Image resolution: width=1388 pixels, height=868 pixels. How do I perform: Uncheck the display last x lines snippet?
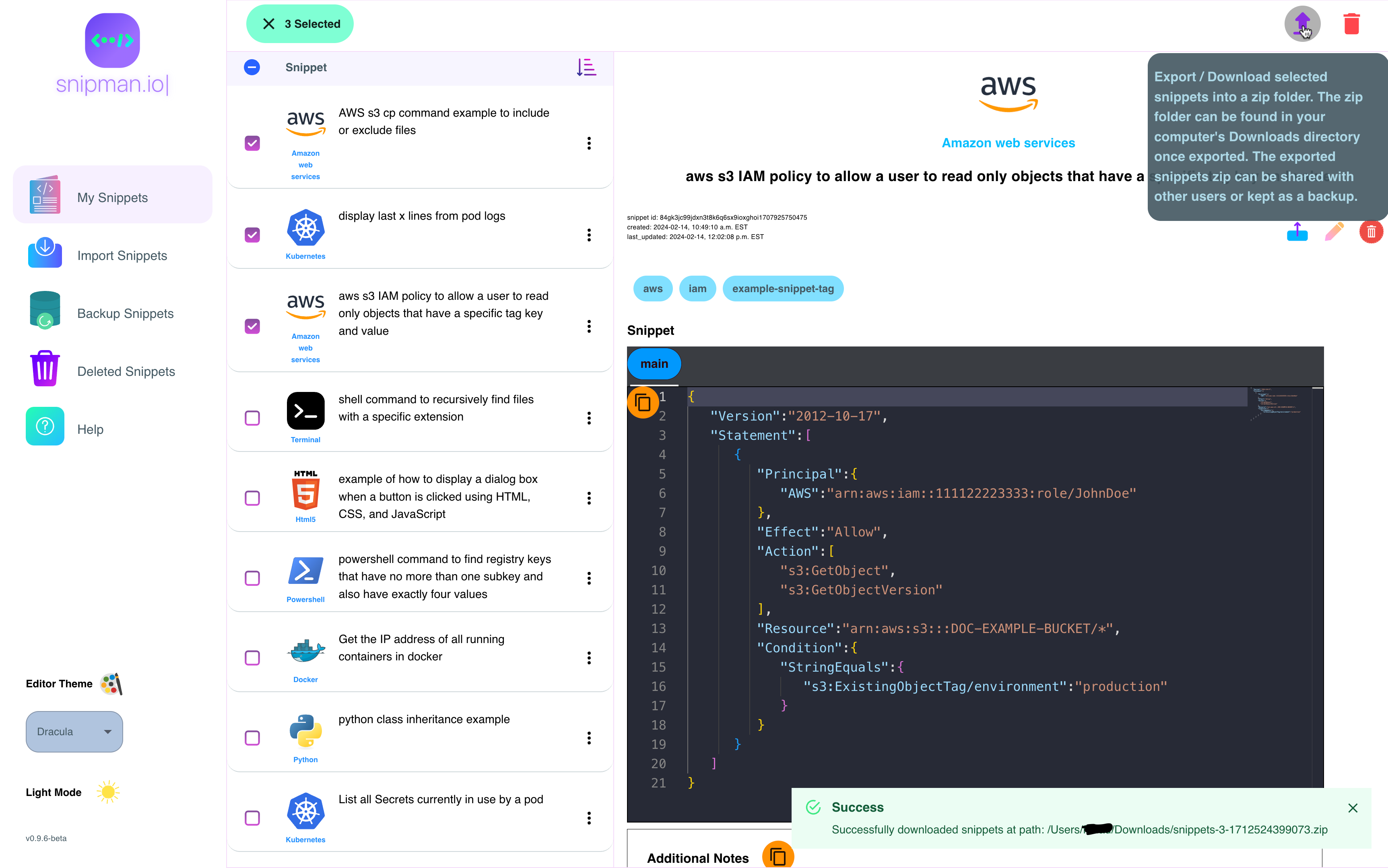click(252, 235)
